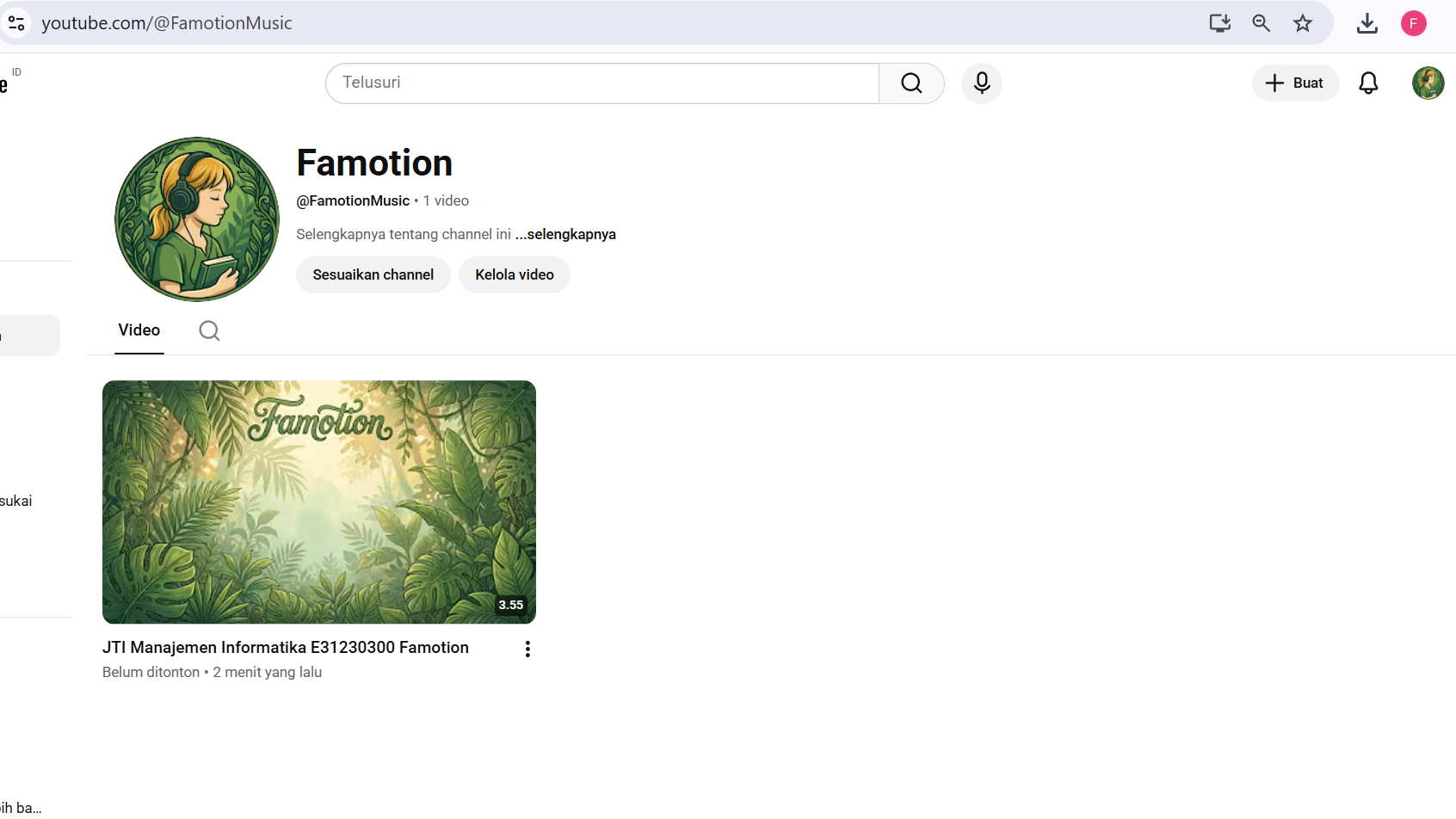Open video title JTI Manajemen Informatika E31230300 Famotion
The image size is (1456, 819).
tap(286, 647)
